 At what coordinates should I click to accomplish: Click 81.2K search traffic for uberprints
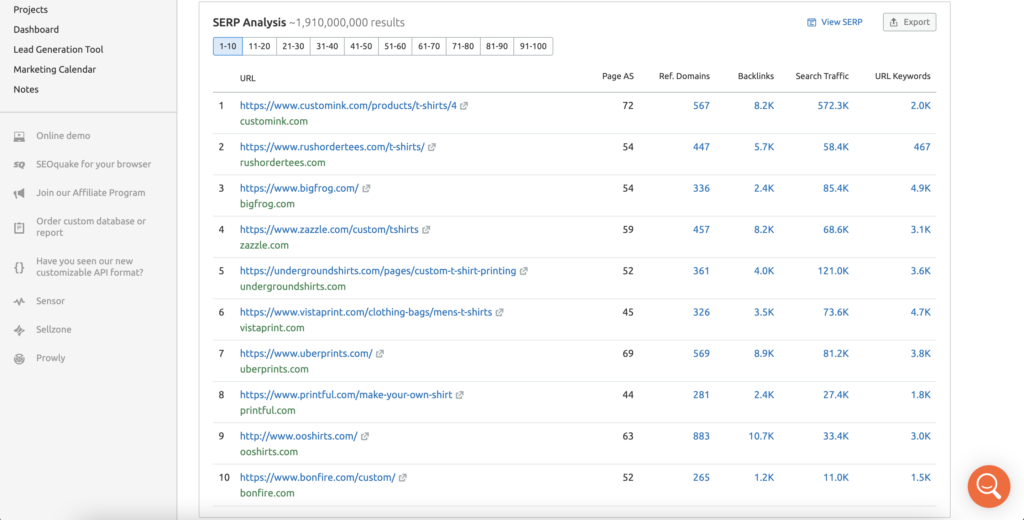836,353
